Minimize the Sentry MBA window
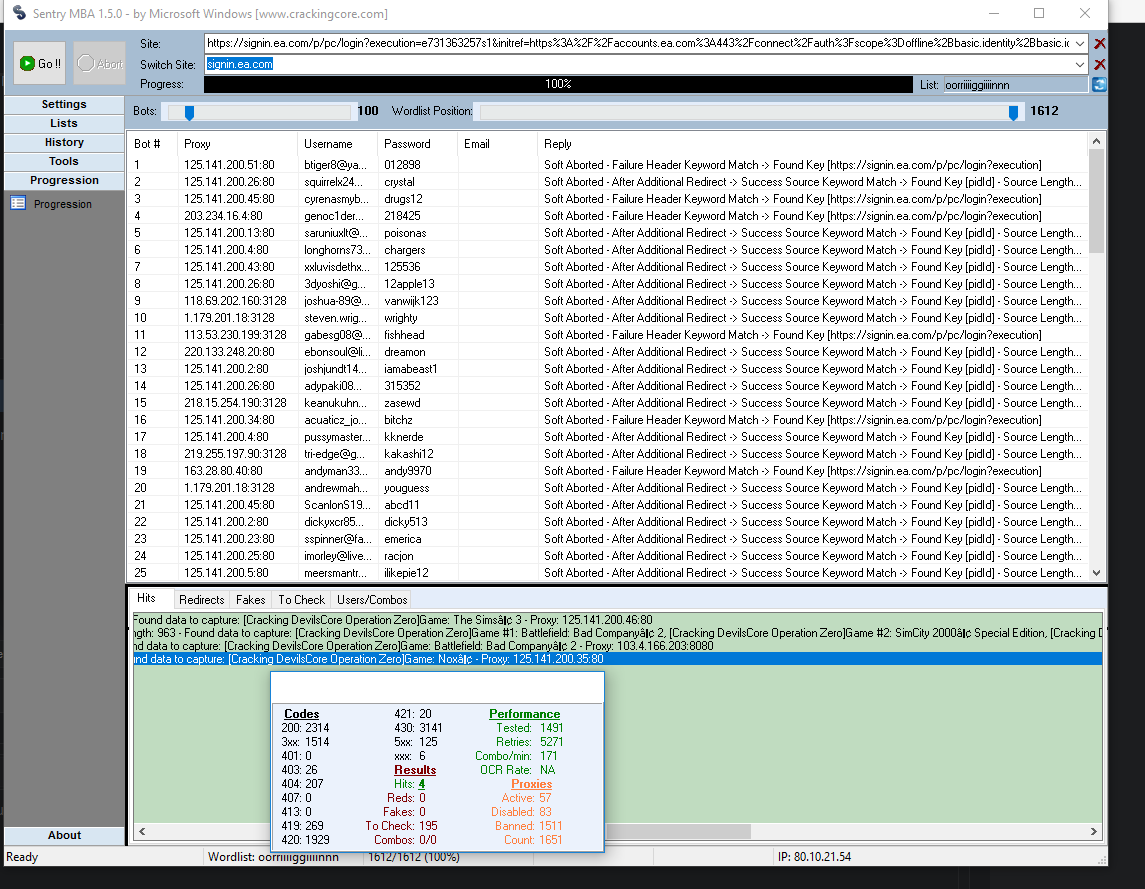The width and height of the screenshot is (1145, 889). pyautogui.click(x=994, y=13)
